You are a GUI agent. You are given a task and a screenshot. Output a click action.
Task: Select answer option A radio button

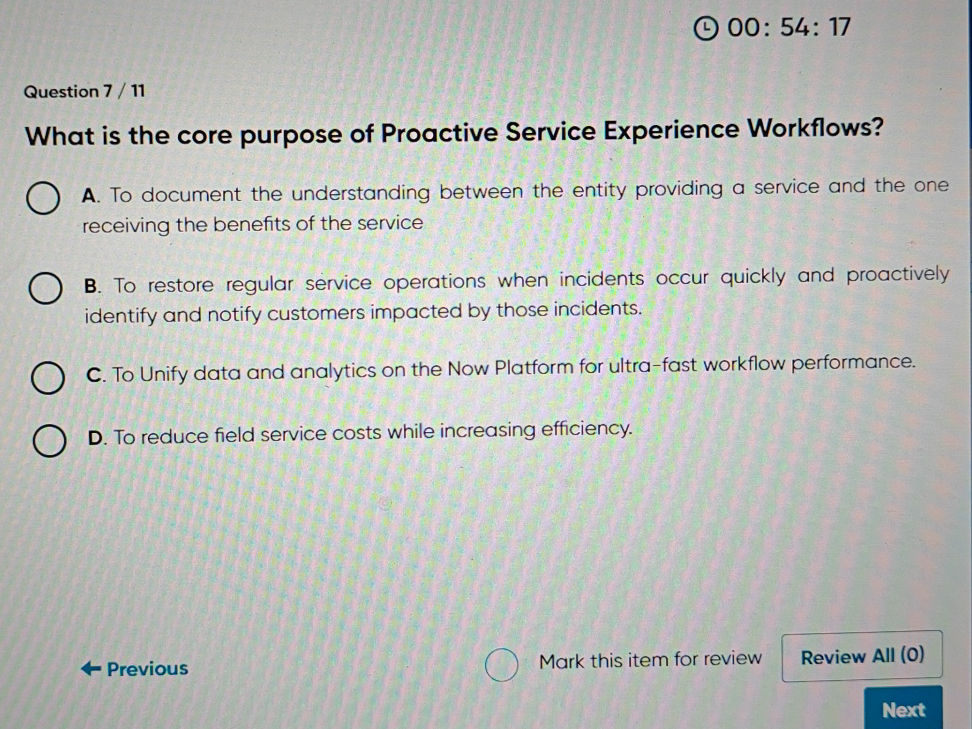44,198
